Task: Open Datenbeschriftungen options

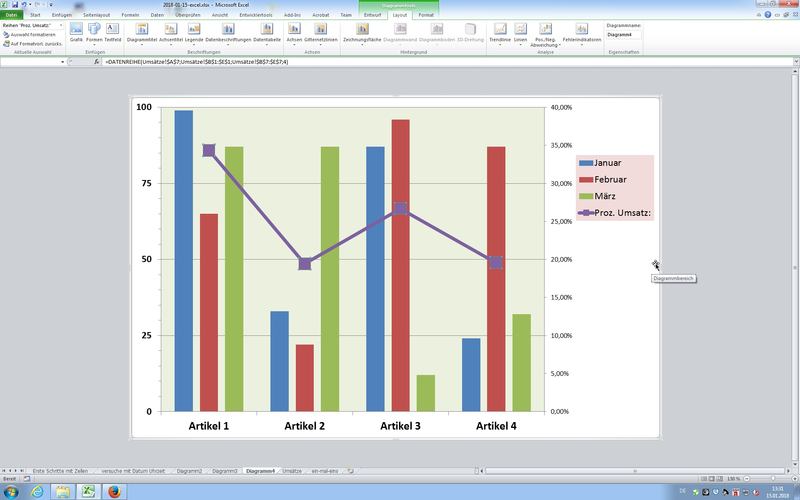Action: click(x=228, y=33)
